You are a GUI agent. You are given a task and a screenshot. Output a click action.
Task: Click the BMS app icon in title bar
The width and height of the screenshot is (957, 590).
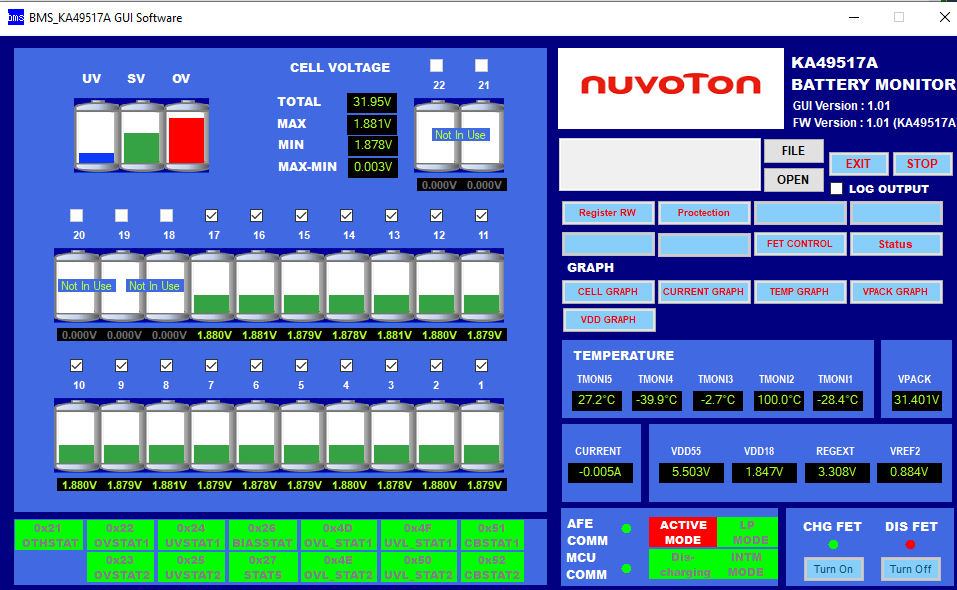coord(15,18)
